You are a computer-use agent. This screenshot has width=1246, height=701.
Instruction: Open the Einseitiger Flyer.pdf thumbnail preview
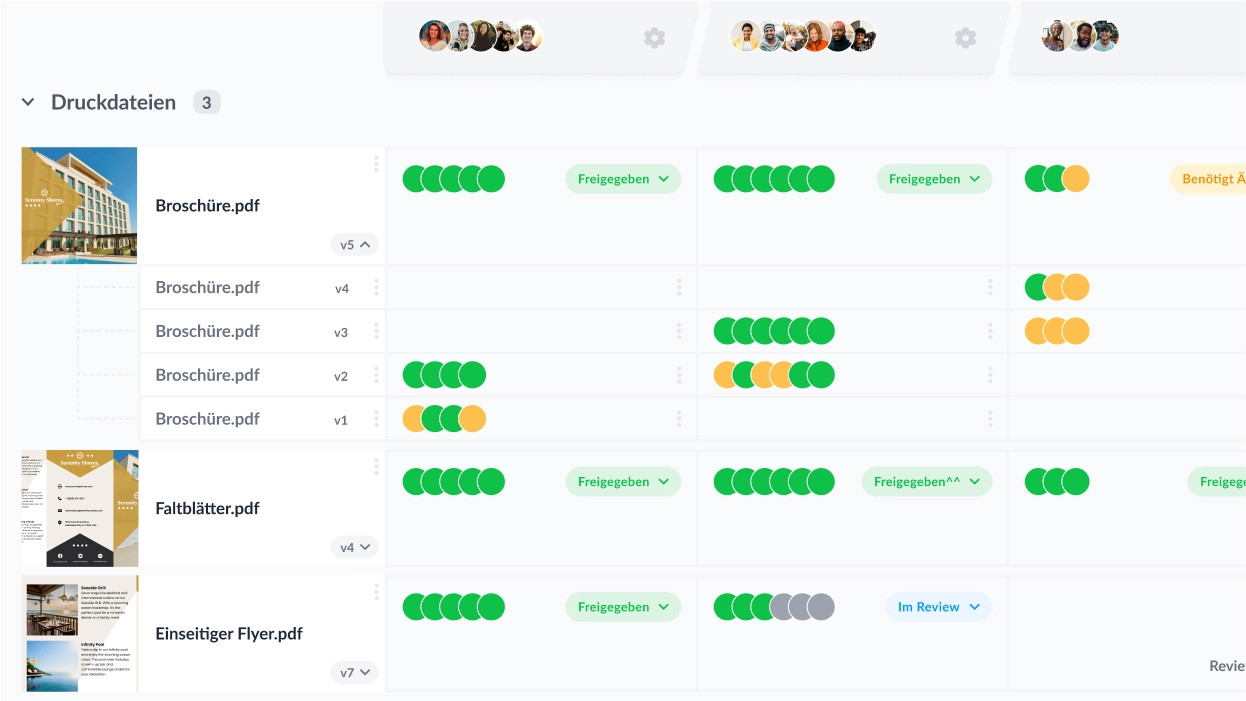pos(79,634)
